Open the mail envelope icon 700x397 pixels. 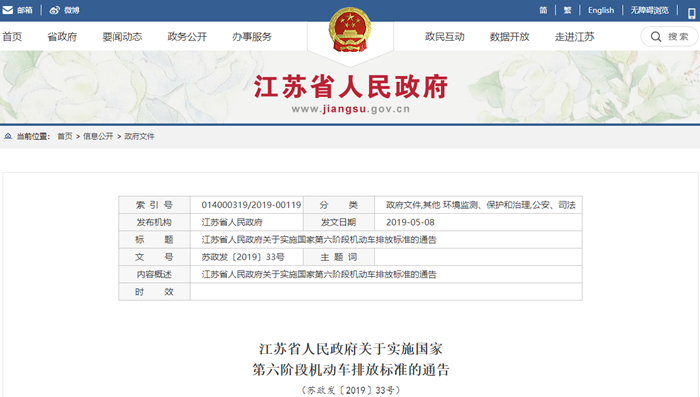pyautogui.click(x=8, y=10)
